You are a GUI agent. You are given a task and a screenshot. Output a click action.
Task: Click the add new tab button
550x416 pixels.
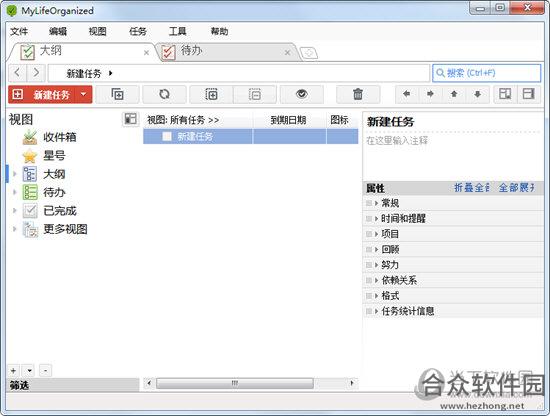[309, 53]
